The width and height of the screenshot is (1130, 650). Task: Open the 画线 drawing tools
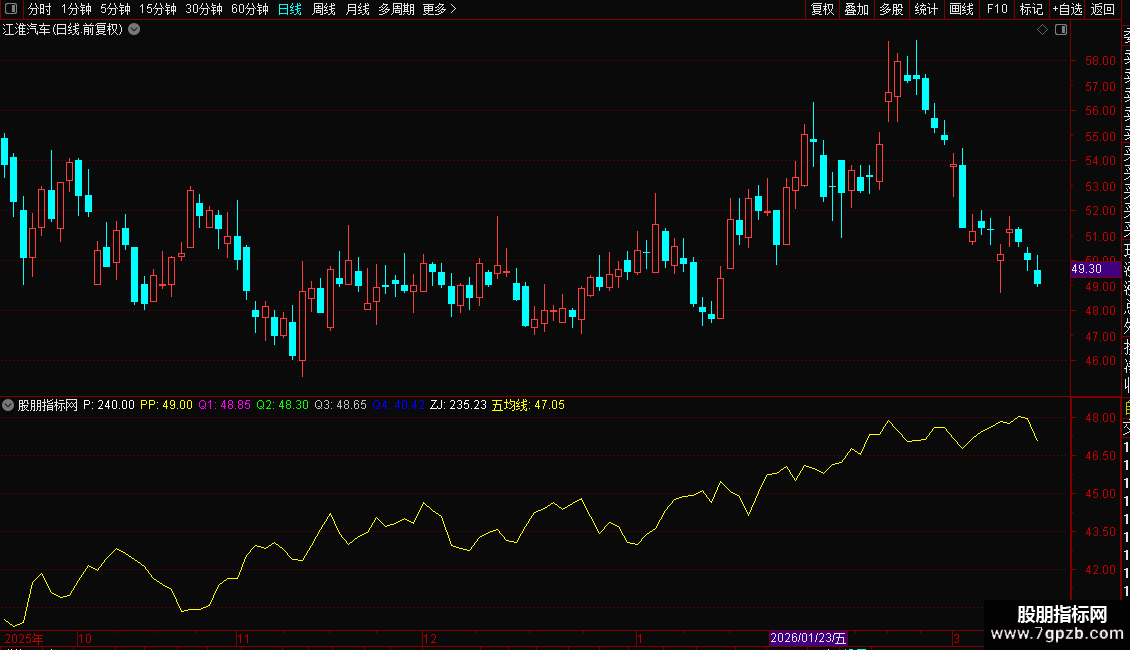(x=961, y=9)
